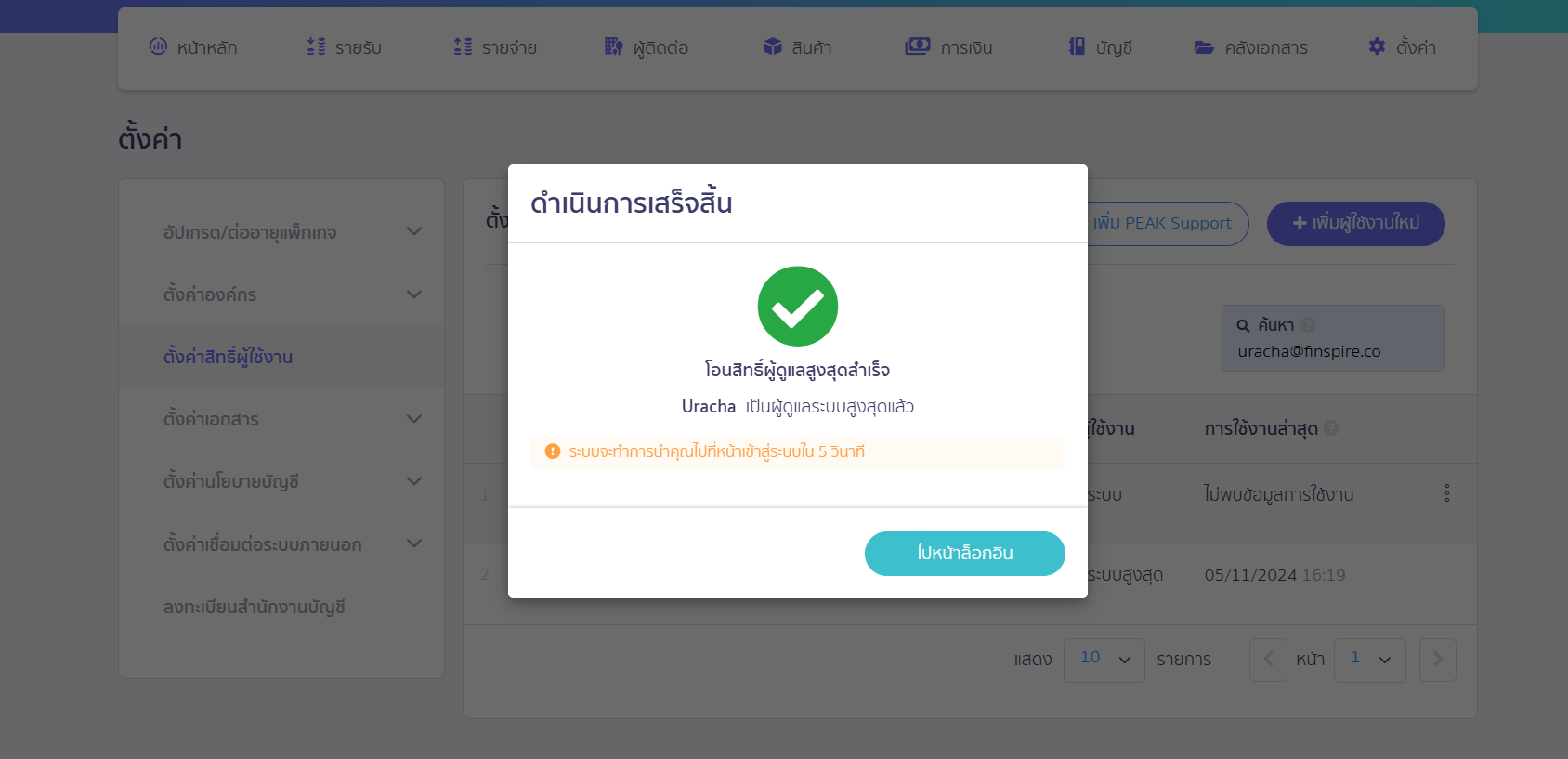The height and width of the screenshot is (759, 1568).
Task: Click the ไปหน้าล็อกอิน button
Action: [x=964, y=554]
